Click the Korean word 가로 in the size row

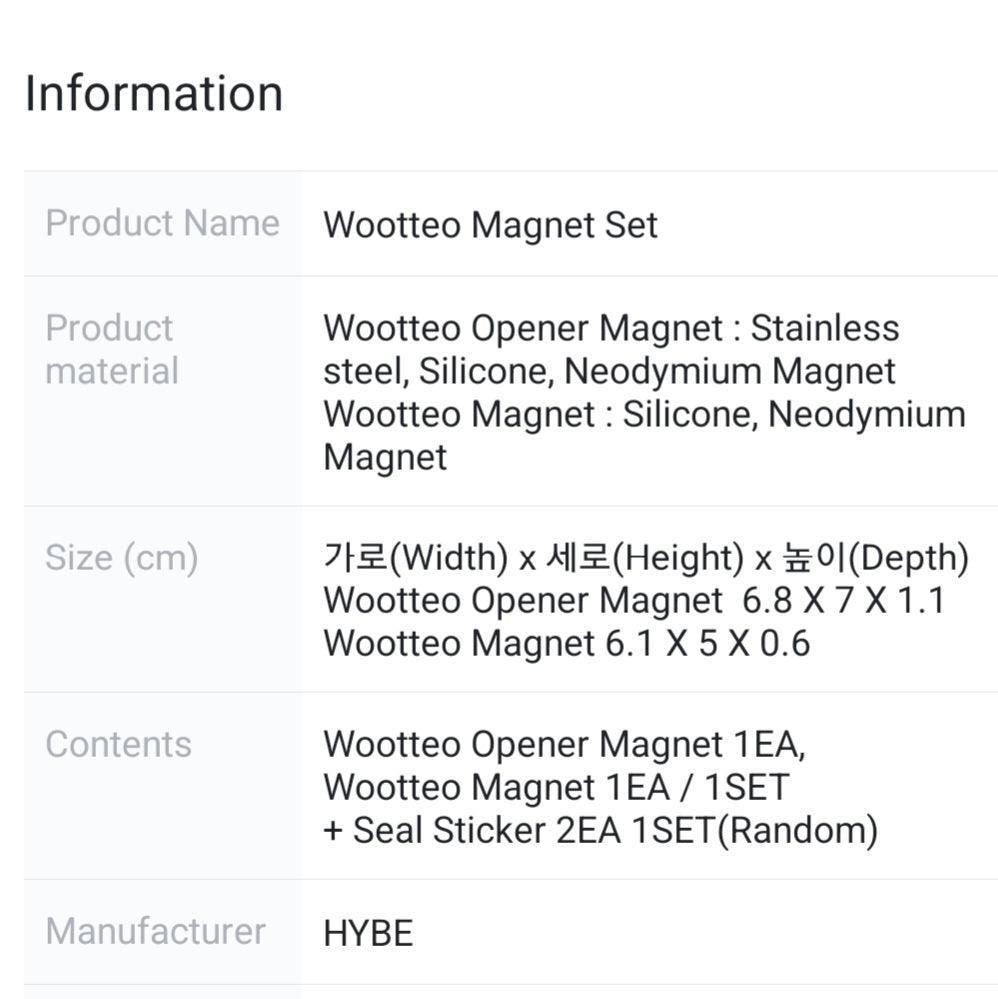[354, 557]
